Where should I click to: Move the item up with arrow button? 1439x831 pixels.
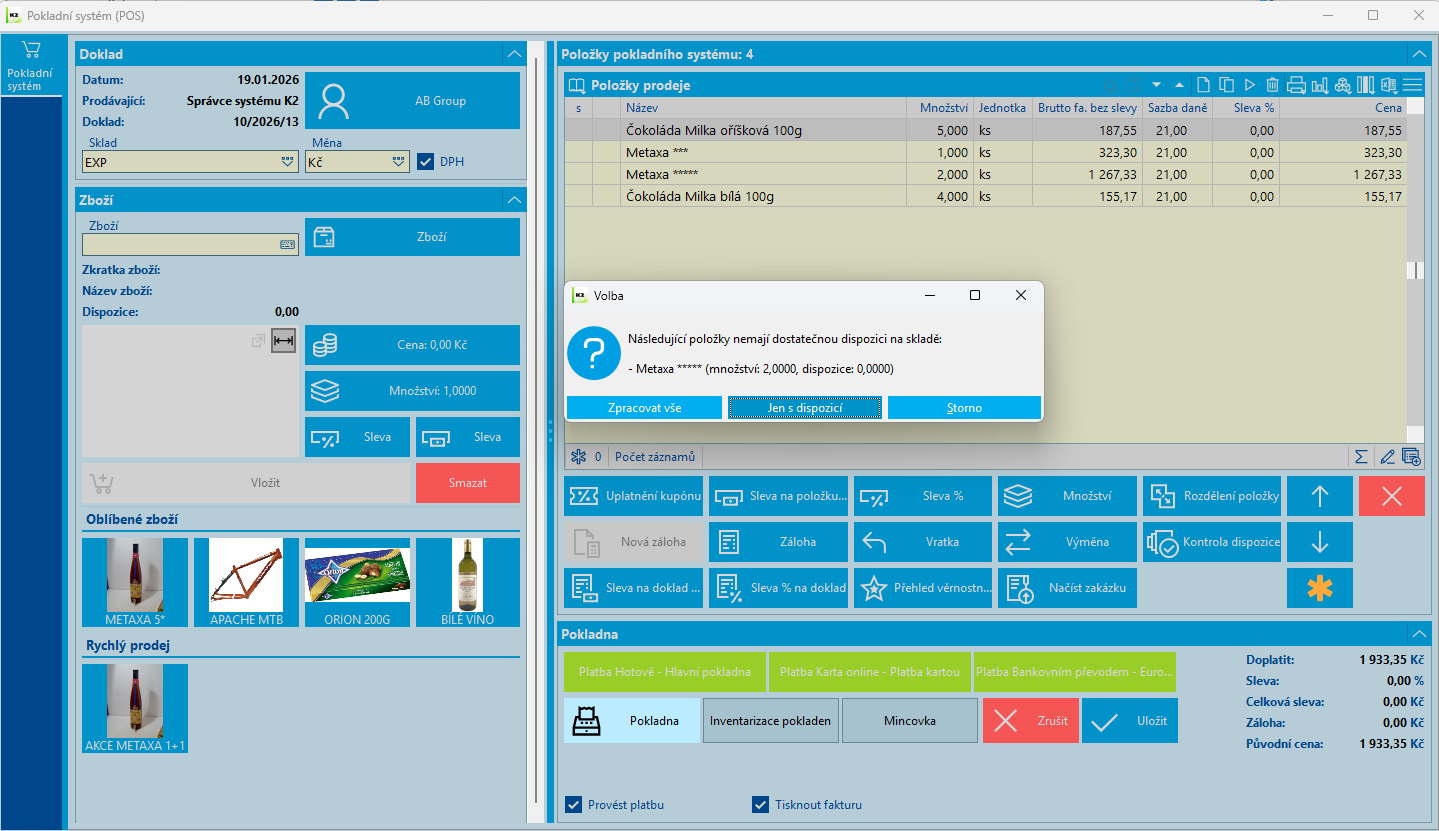(x=1319, y=496)
